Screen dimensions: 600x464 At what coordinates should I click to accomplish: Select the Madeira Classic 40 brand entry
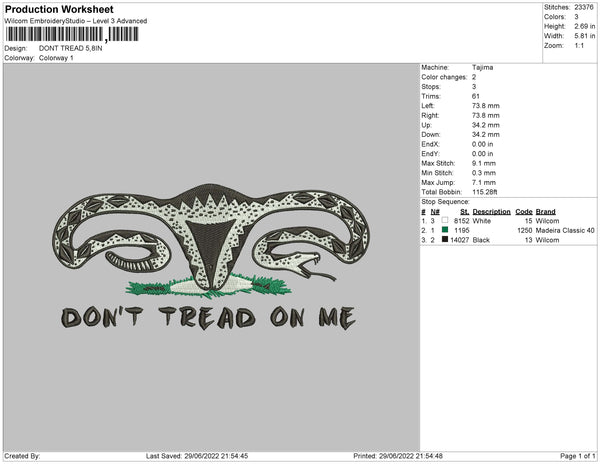565,230
